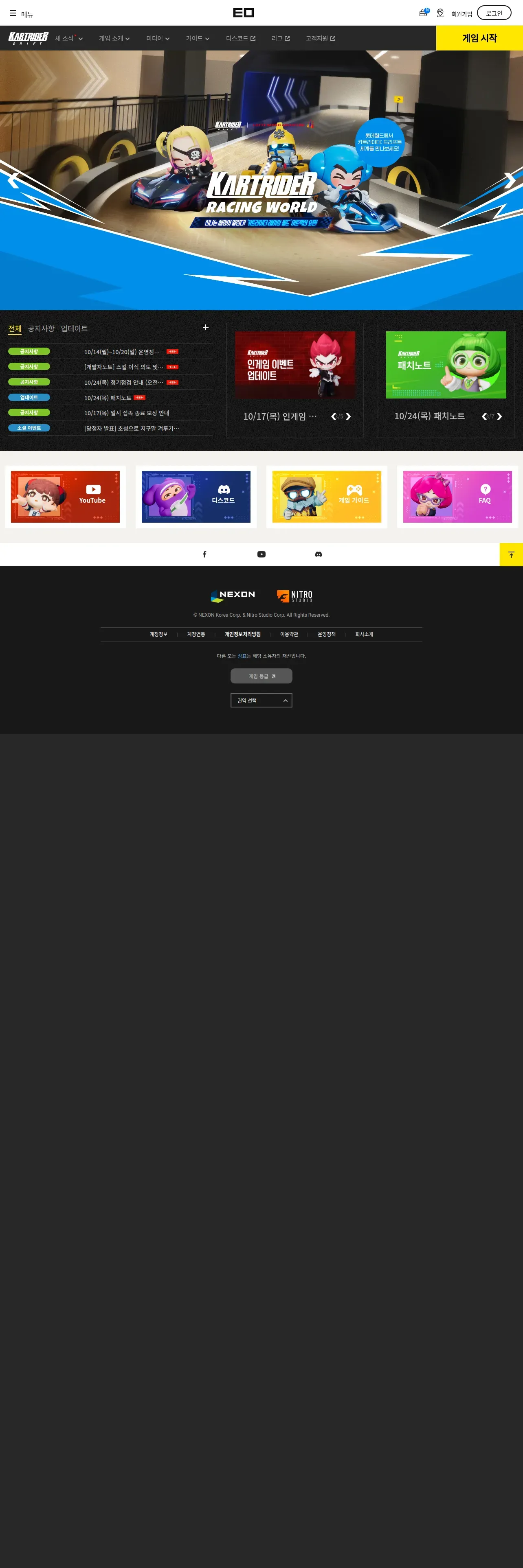Click the yellow 게임 시작 button
This screenshot has width=523, height=1568.
479,38
